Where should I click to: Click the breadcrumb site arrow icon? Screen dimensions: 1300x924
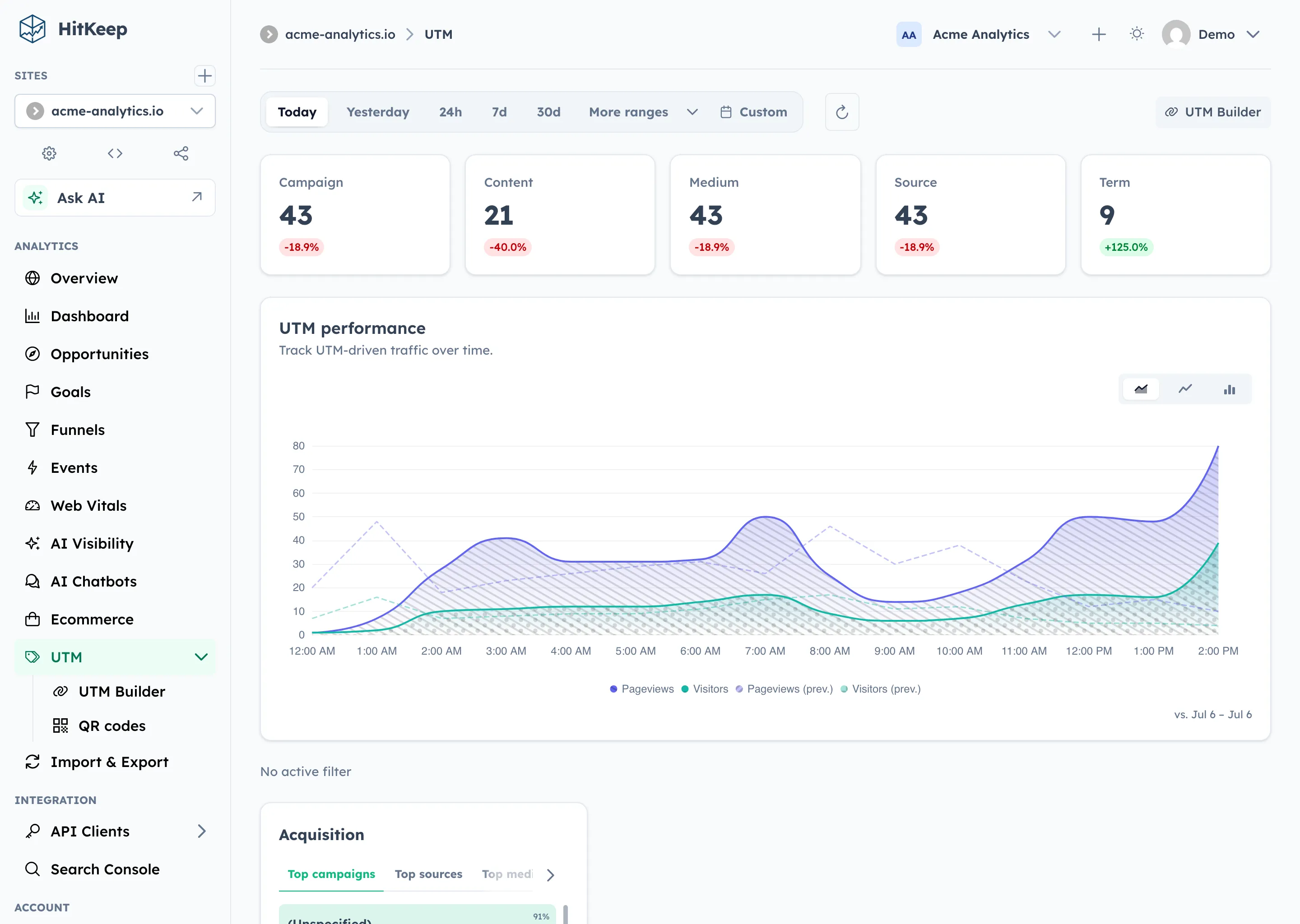click(269, 34)
